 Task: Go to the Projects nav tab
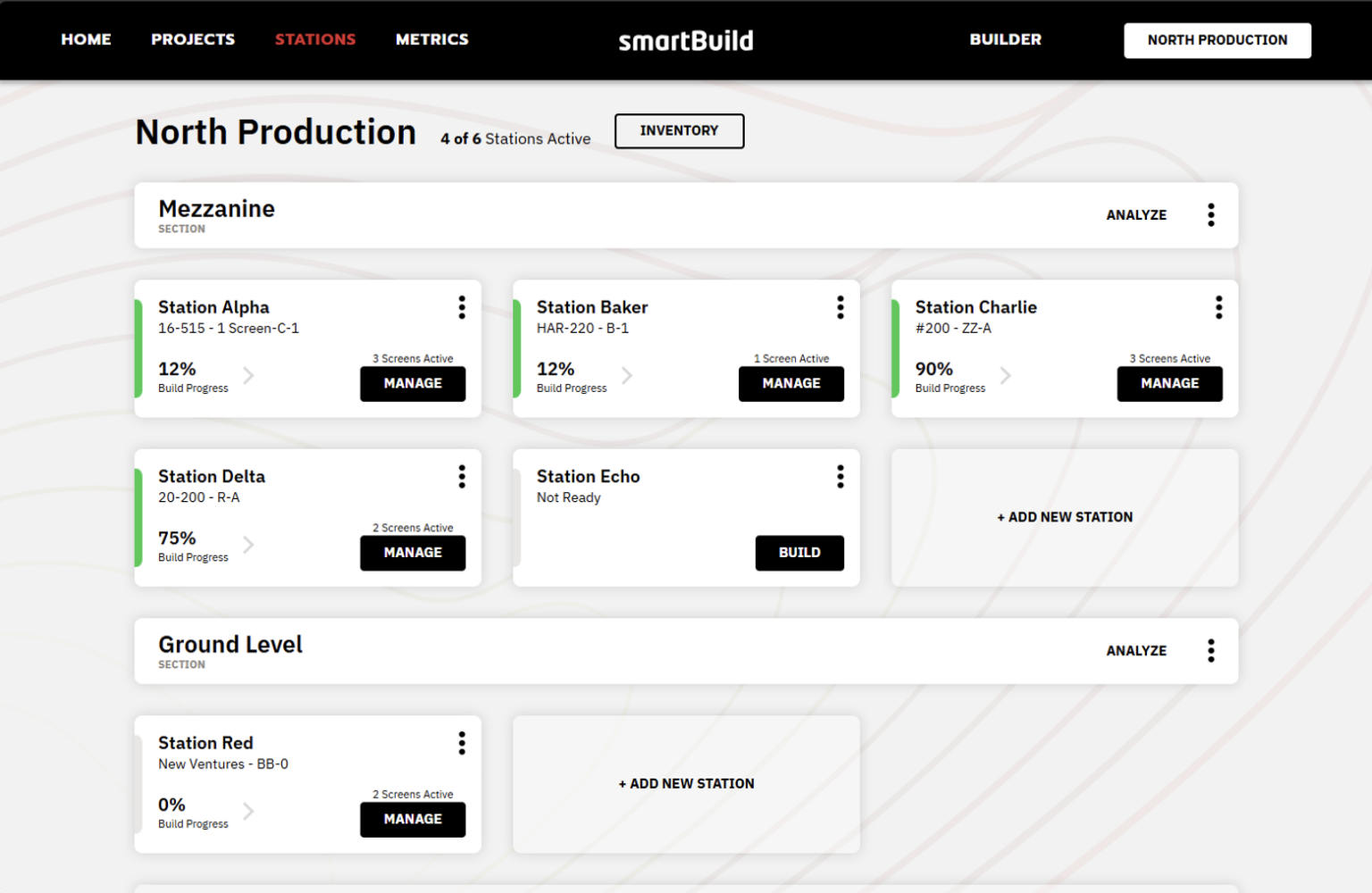(x=193, y=39)
